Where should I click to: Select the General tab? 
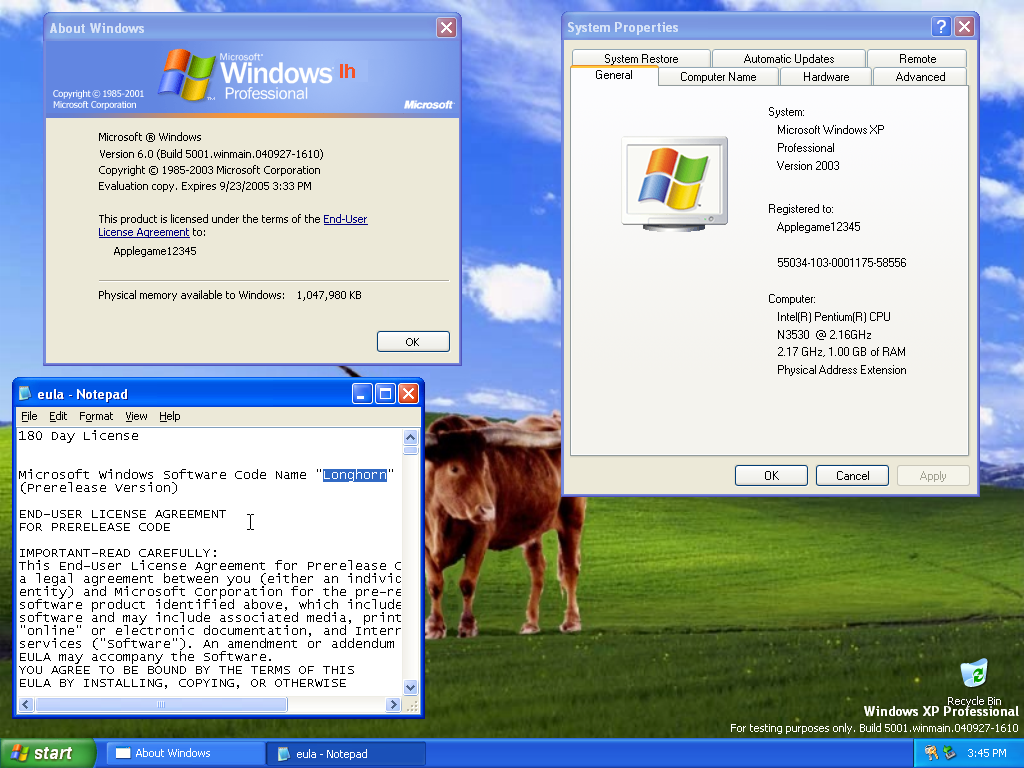click(614, 75)
